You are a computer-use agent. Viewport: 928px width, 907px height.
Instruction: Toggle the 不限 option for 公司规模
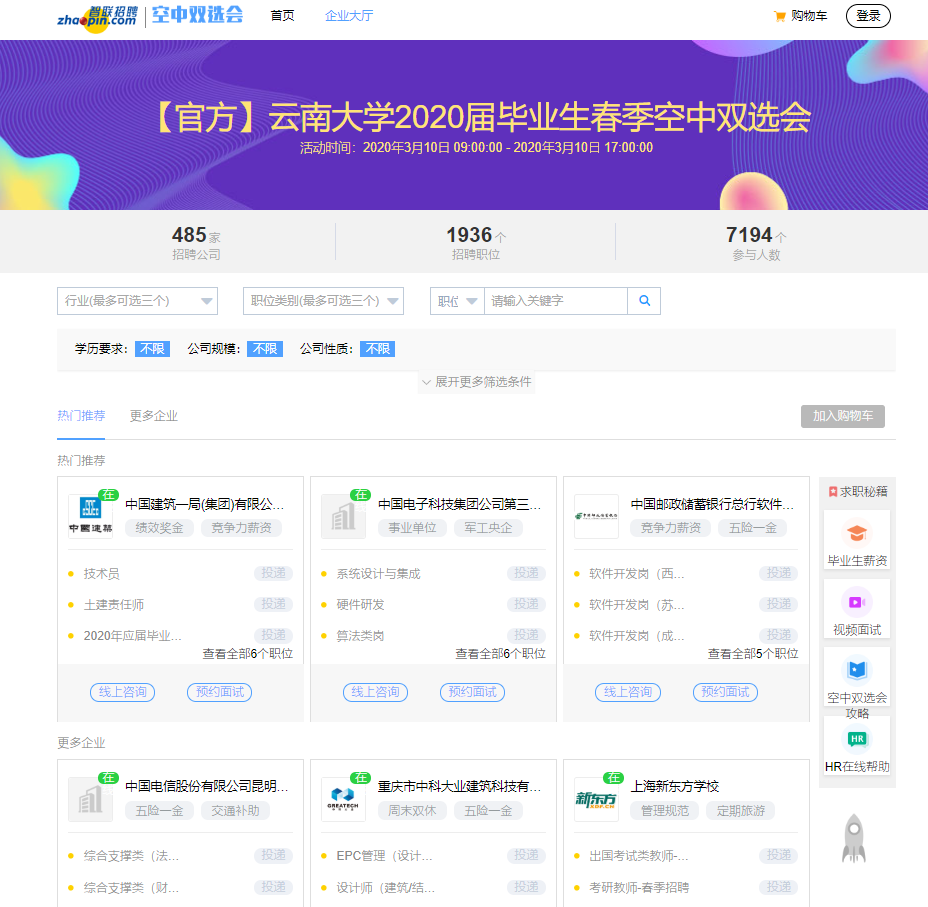point(265,349)
